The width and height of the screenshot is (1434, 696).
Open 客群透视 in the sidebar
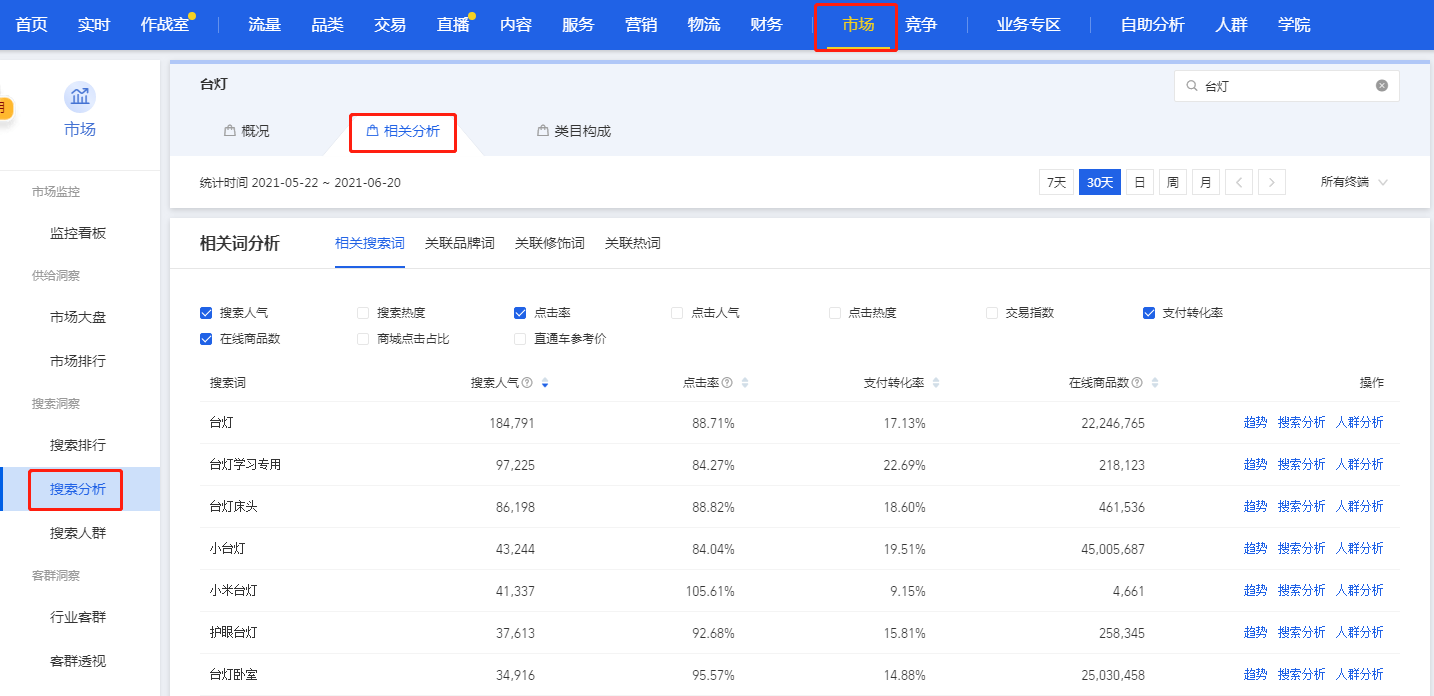click(x=78, y=661)
